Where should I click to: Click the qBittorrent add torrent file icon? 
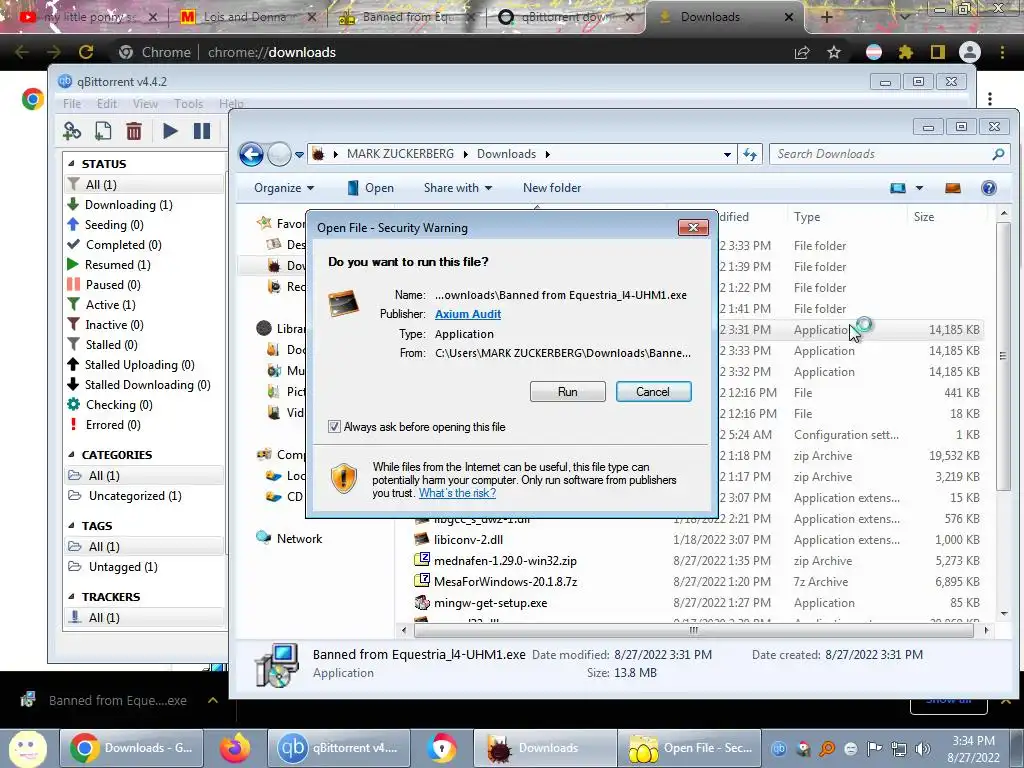103,131
